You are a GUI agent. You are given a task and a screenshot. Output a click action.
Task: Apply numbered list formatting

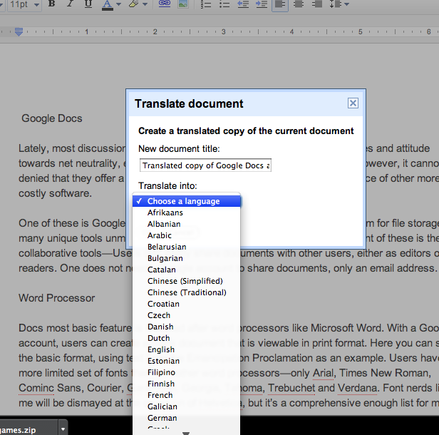206,4
